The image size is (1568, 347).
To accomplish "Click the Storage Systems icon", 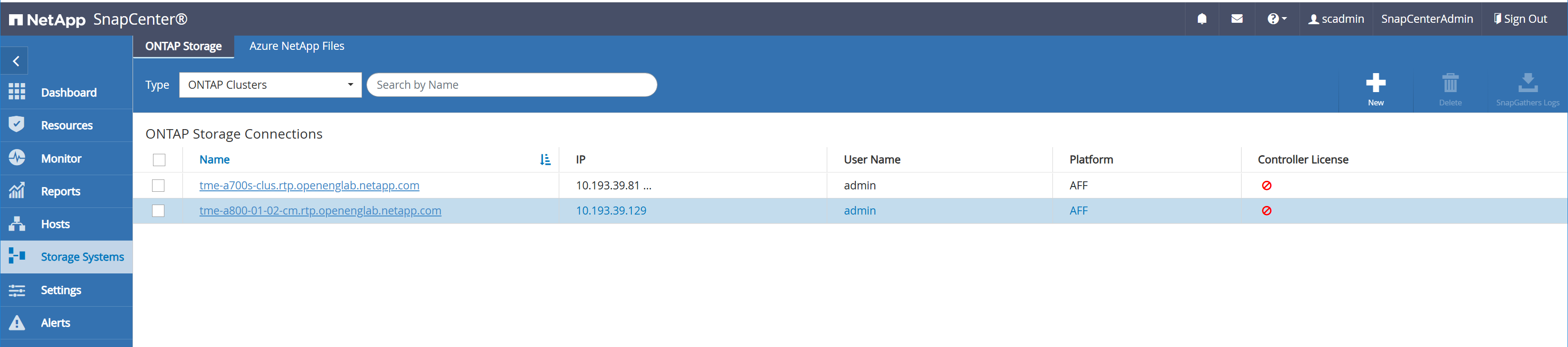I will pos(17,256).
